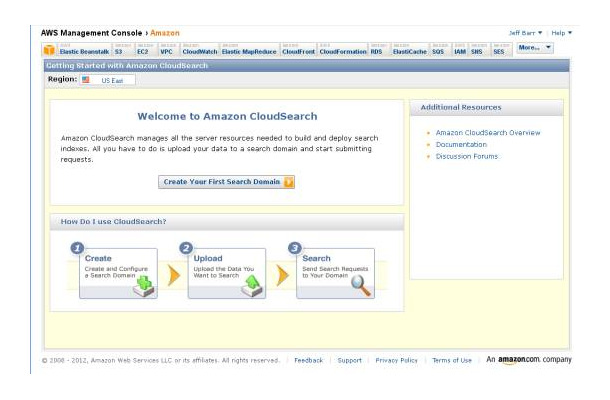Open the IAM tab
The image size is (610, 400).
pyautogui.click(x=460, y=51)
